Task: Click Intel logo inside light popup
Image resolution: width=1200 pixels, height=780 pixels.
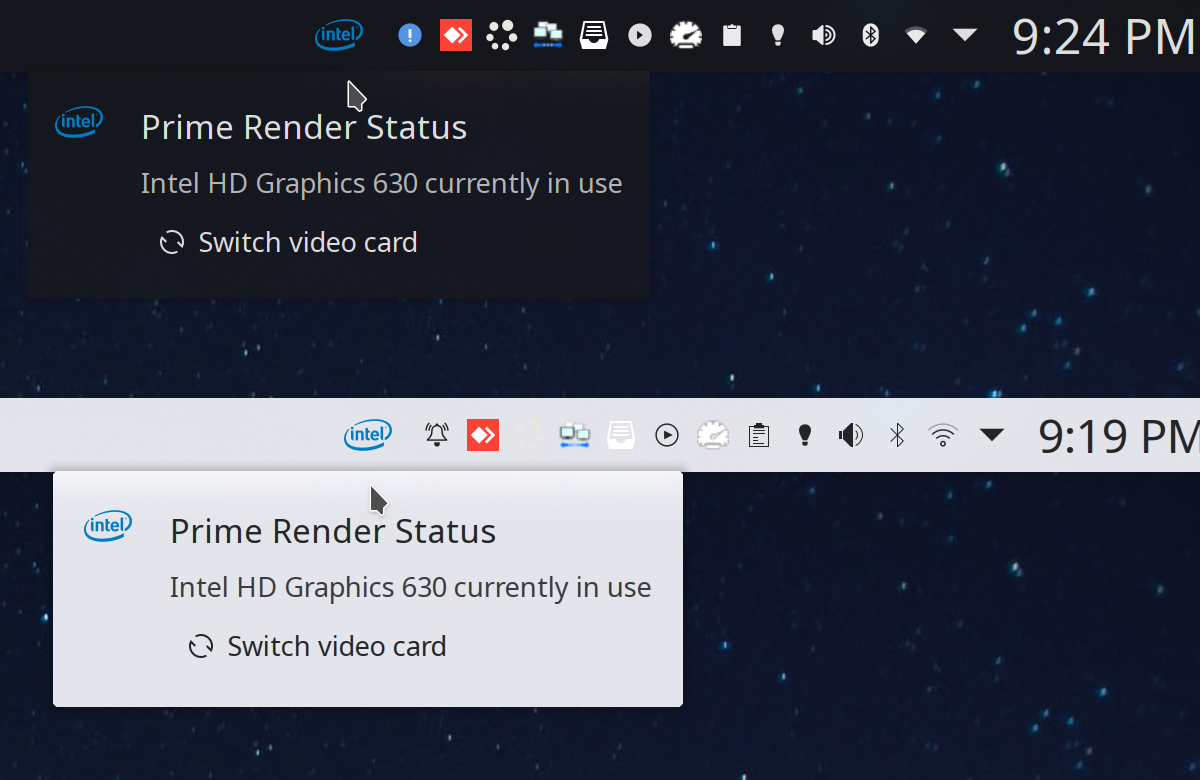Action: tap(108, 526)
